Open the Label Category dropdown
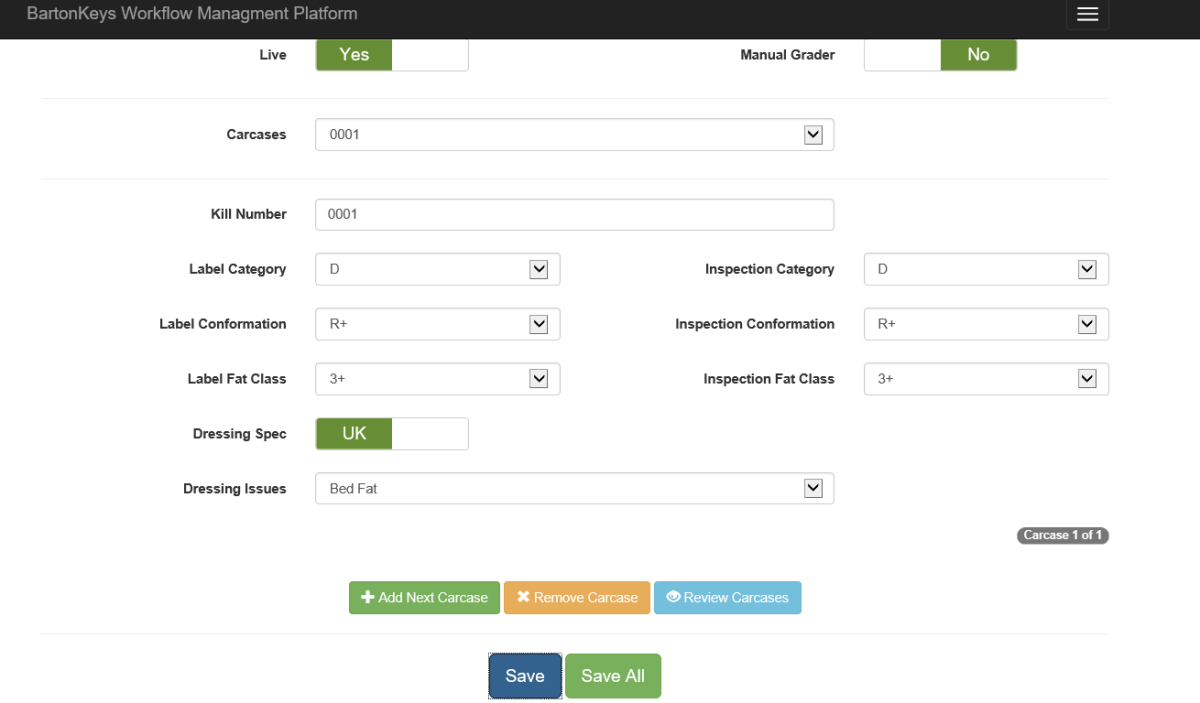 [x=538, y=269]
